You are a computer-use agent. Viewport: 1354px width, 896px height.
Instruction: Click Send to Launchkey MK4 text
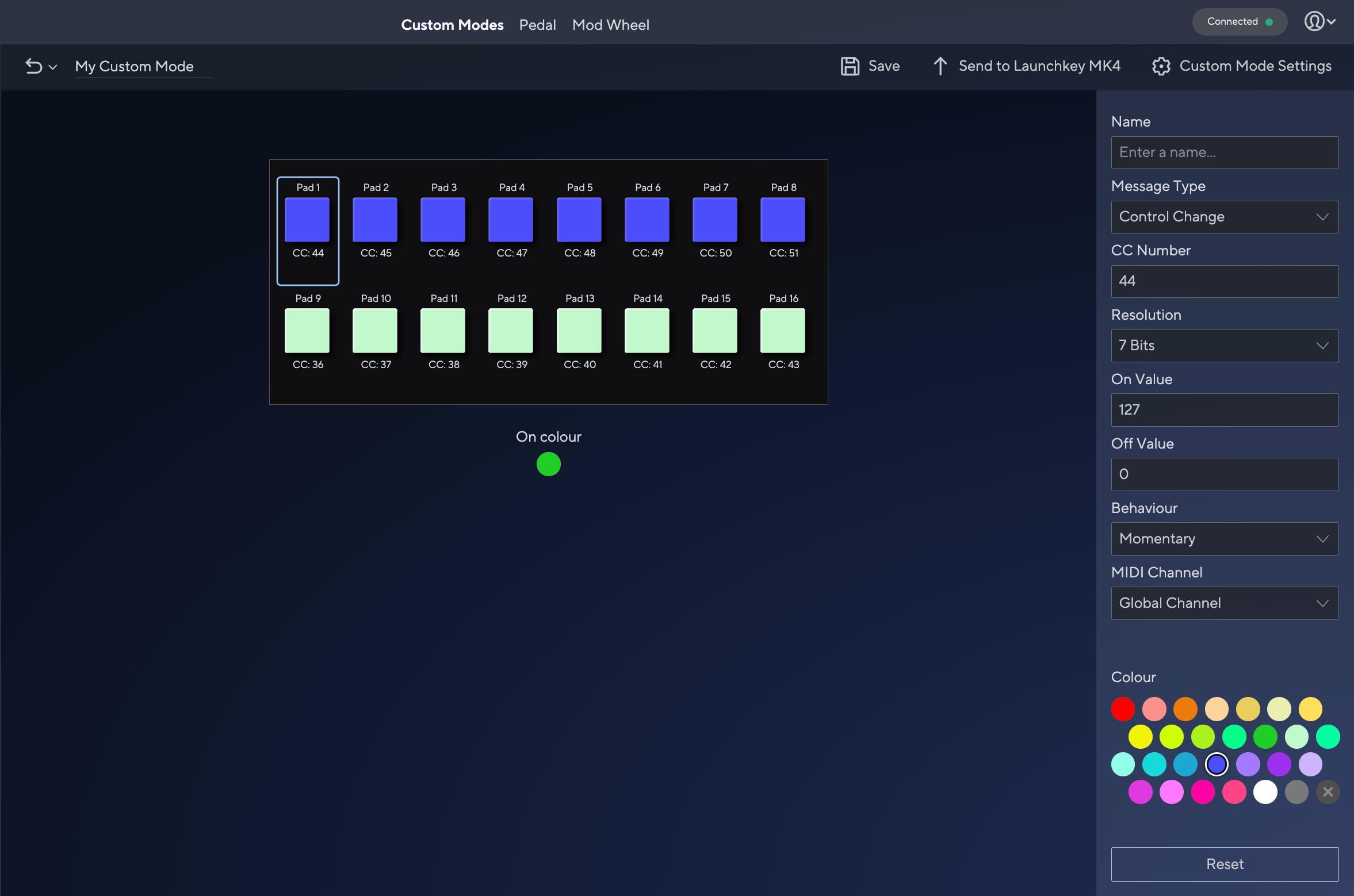pyautogui.click(x=1039, y=66)
